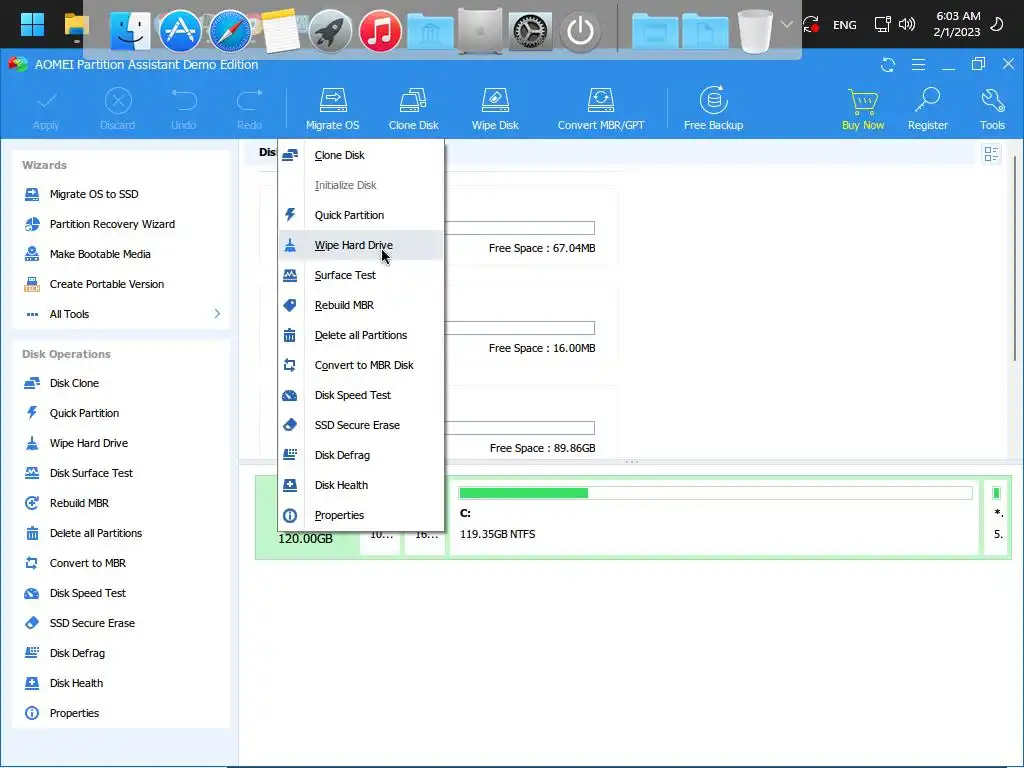Choose Quick Partition in context menu
1024x768 pixels.
coord(361,215)
